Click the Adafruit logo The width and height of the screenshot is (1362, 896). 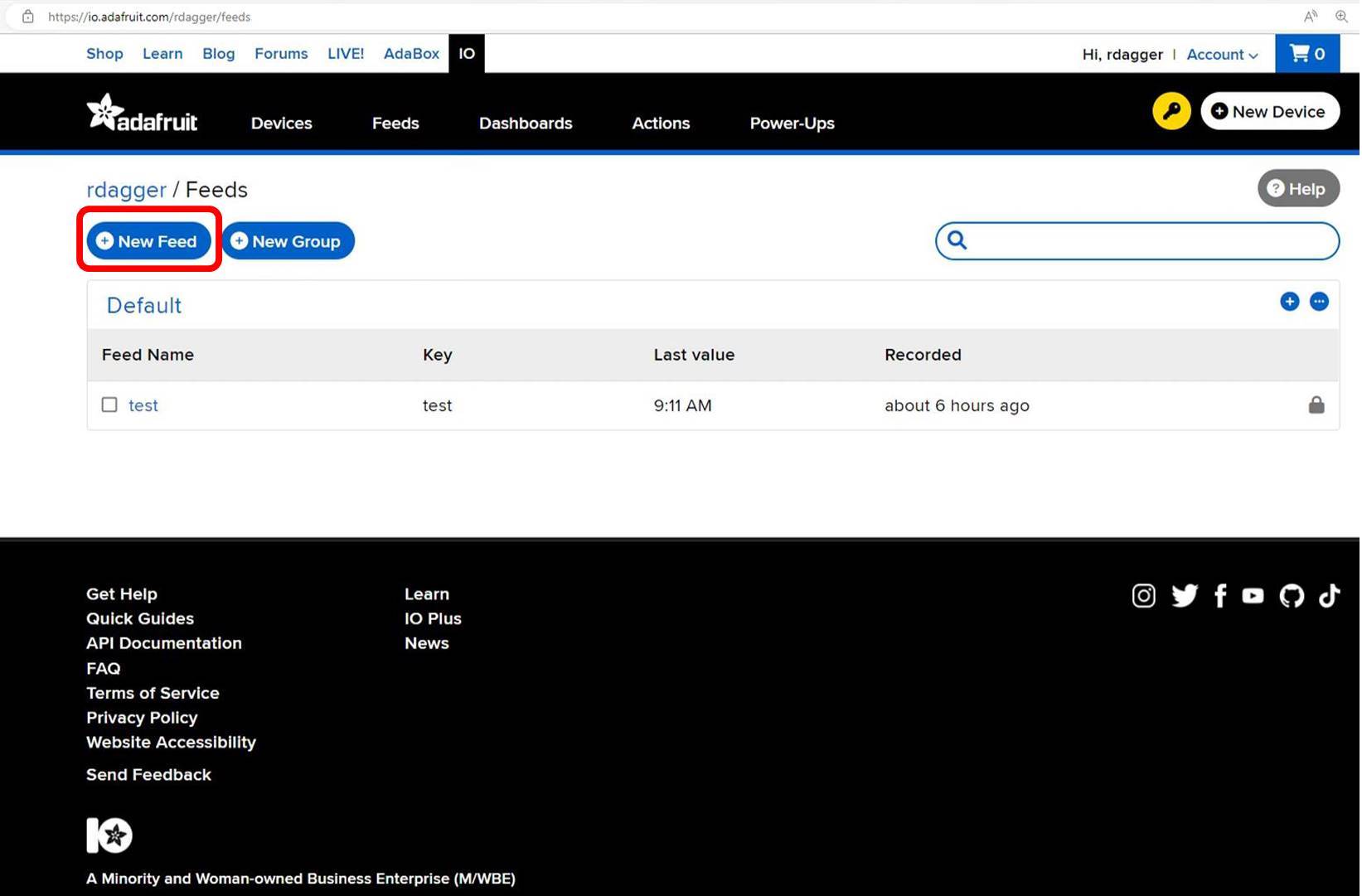142,114
